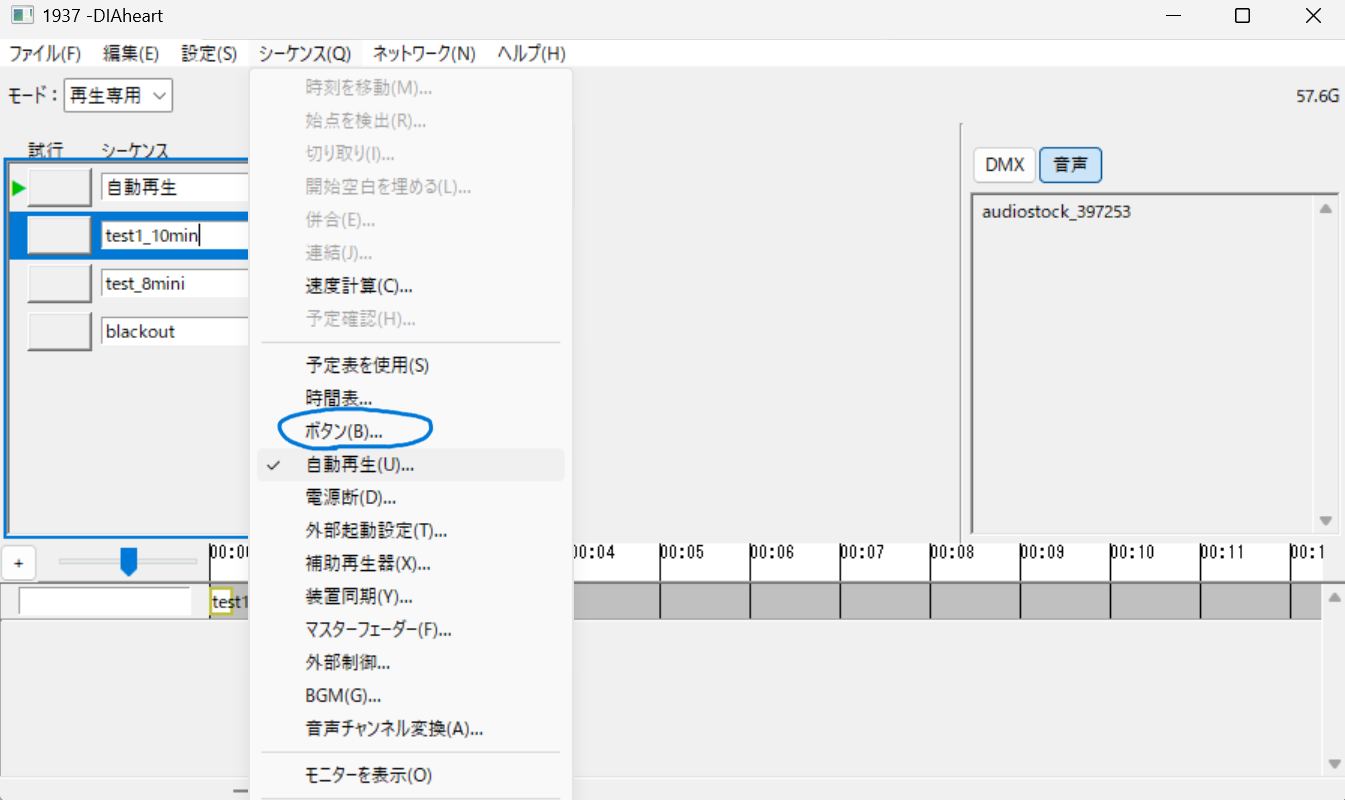The width and height of the screenshot is (1345, 800).
Task: Enable 予定表を使用(S) option
Action: pos(367,365)
